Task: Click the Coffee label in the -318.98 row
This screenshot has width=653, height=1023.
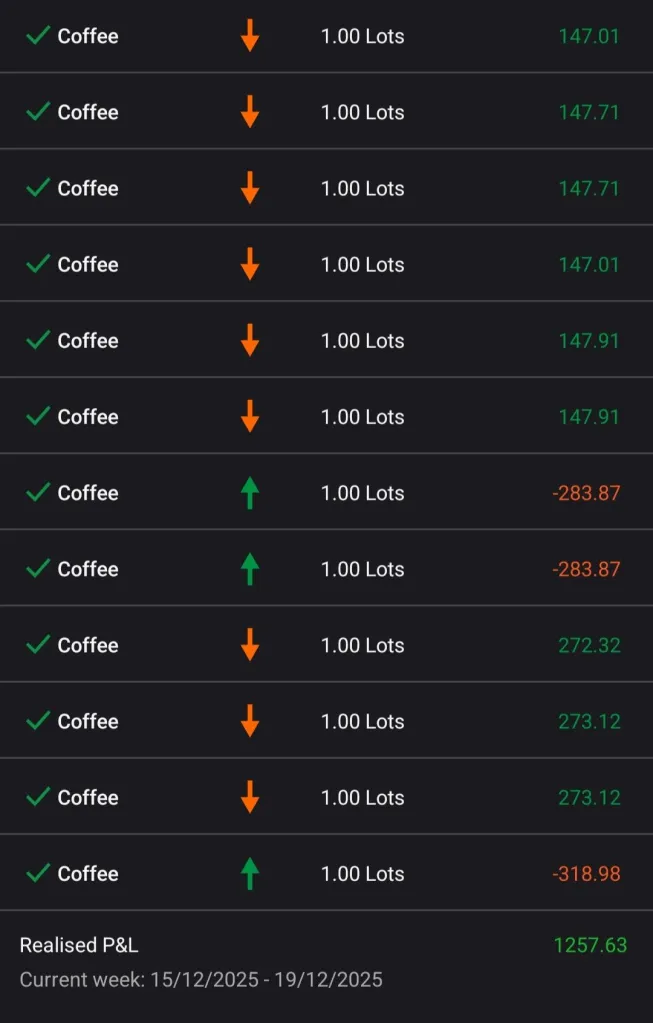Action: (88, 874)
